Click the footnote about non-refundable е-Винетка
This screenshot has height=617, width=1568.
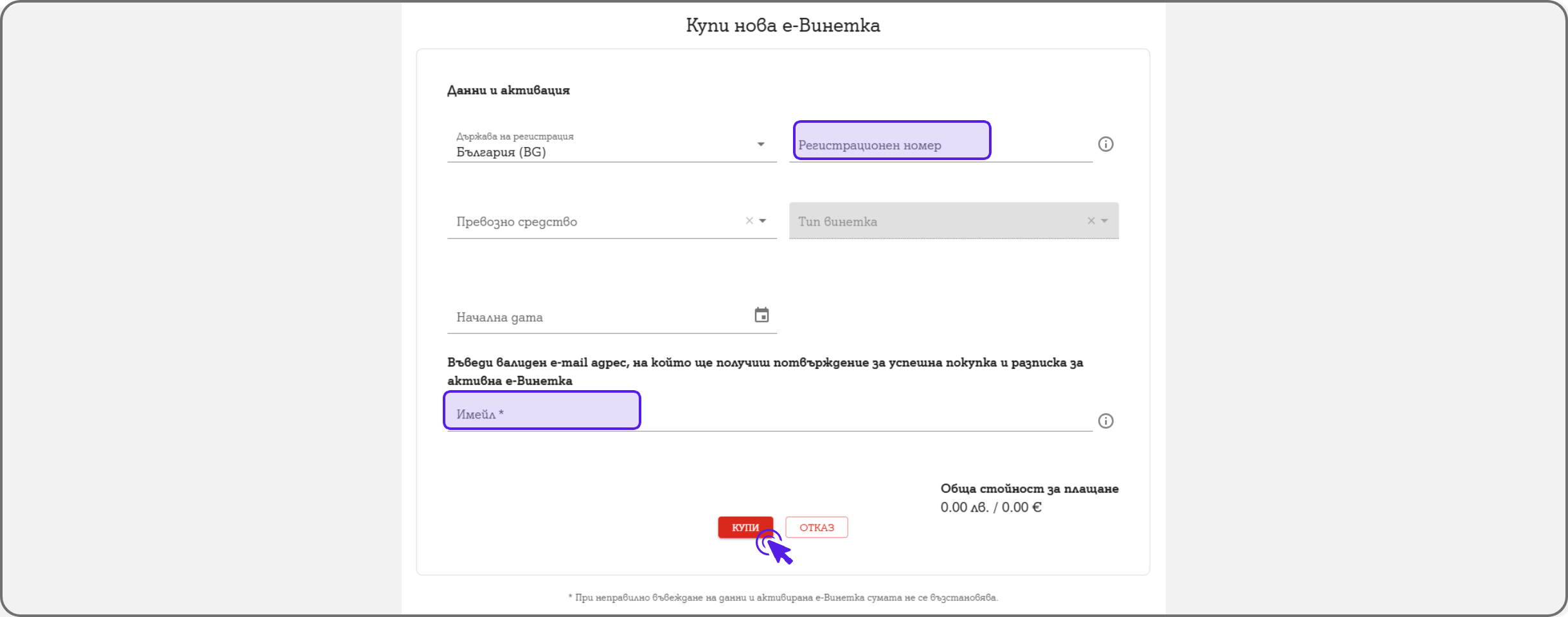pyautogui.click(x=783, y=598)
